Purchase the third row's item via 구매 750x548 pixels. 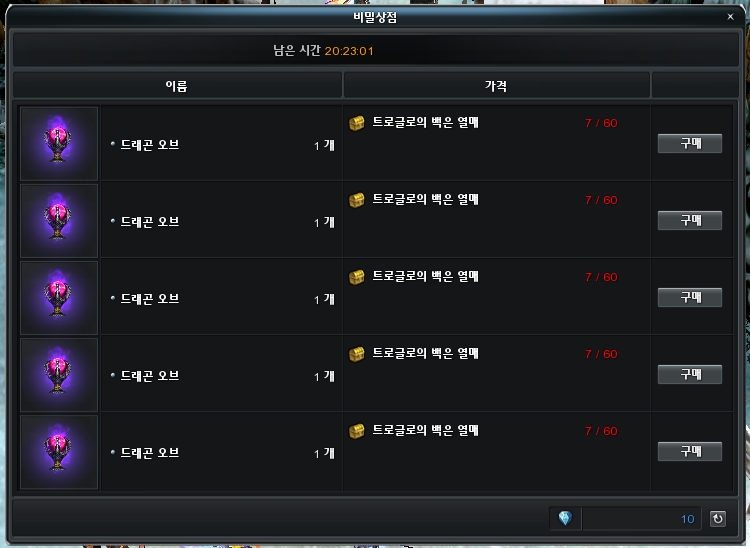[690, 297]
